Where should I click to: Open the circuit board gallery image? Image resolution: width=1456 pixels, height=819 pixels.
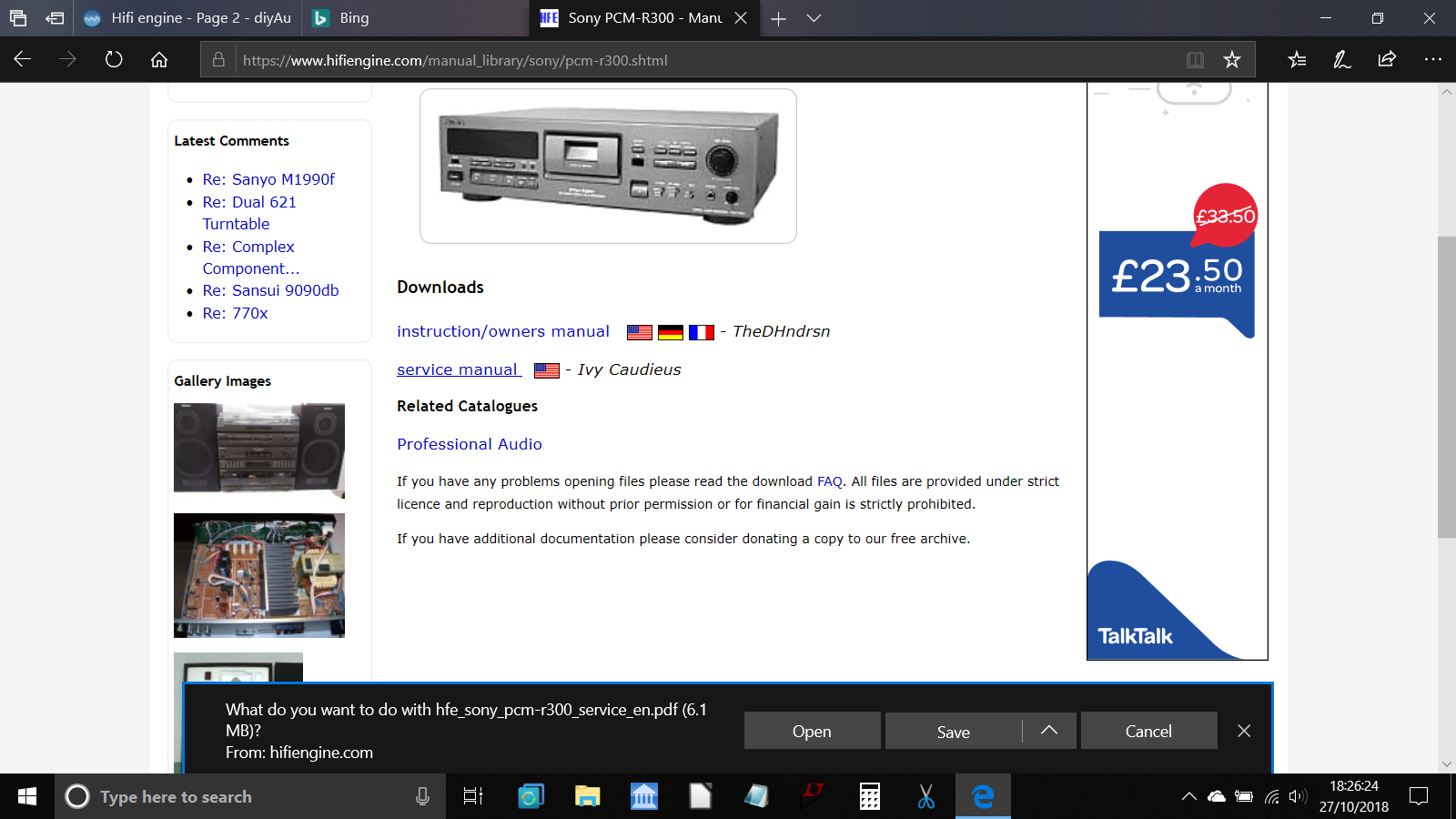tap(259, 575)
